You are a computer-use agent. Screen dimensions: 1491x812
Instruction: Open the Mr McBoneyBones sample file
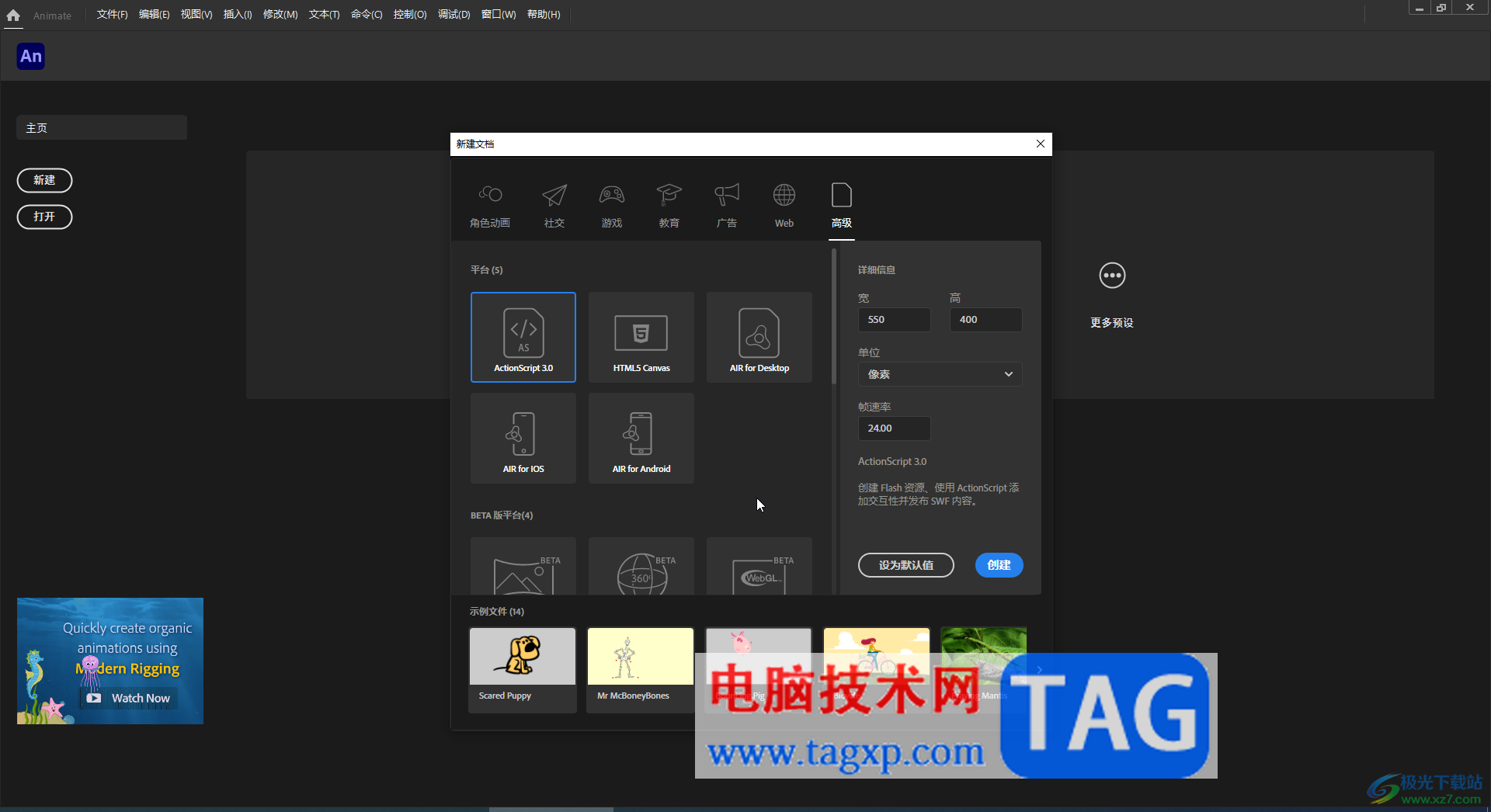click(x=640, y=670)
